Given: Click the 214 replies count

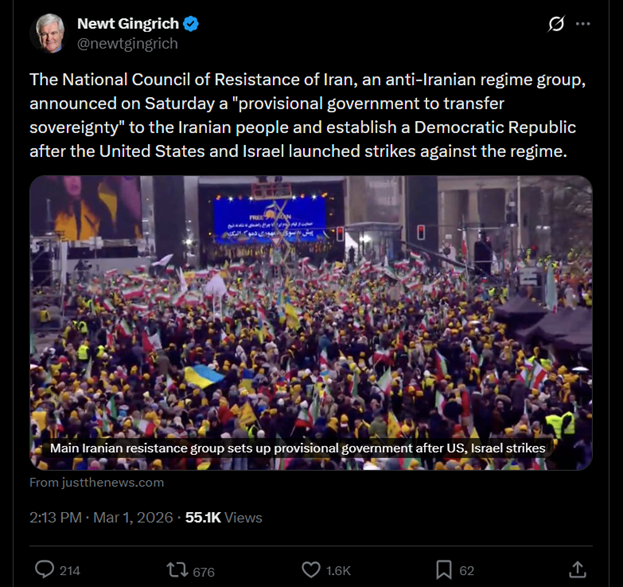Looking at the screenshot, I should coord(70,571).
